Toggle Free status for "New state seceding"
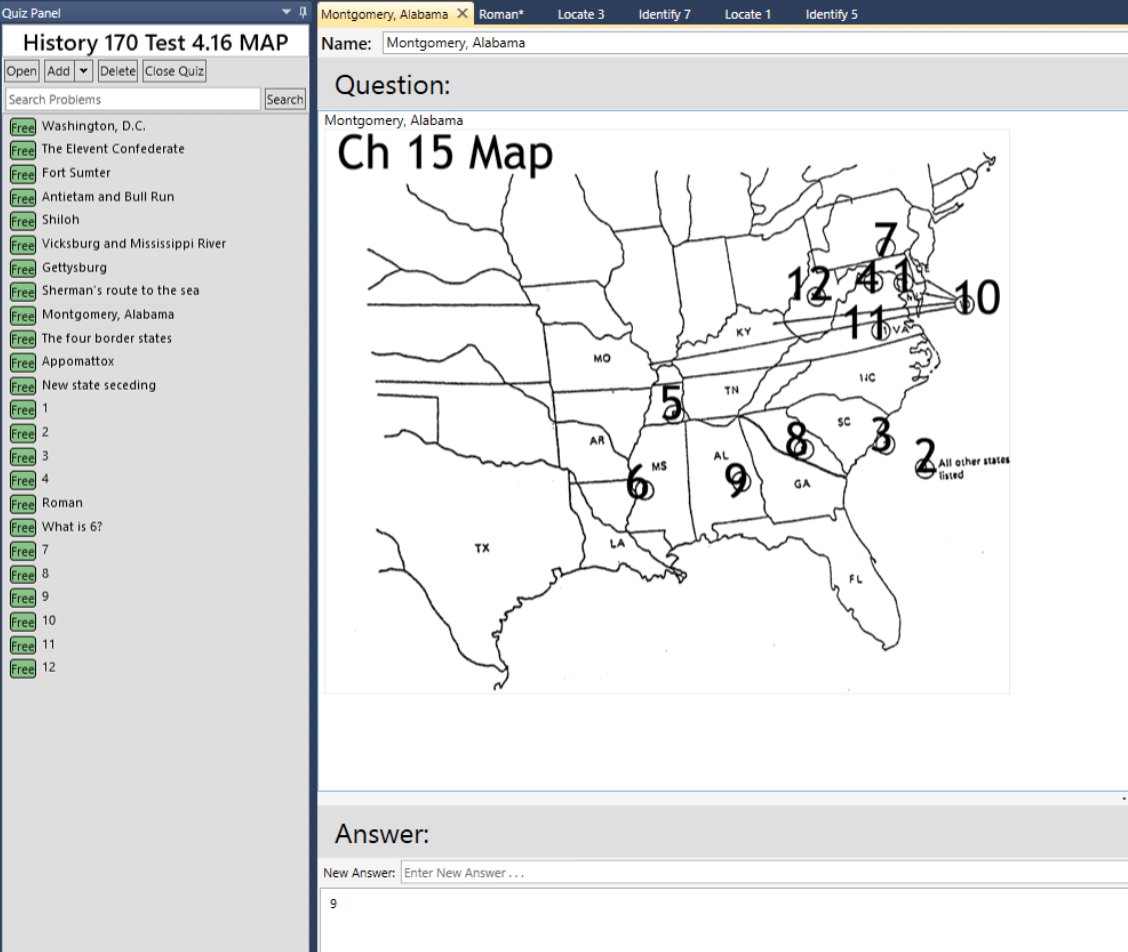The height and width of the screenshot is (952, 1128). click(21, 386)
